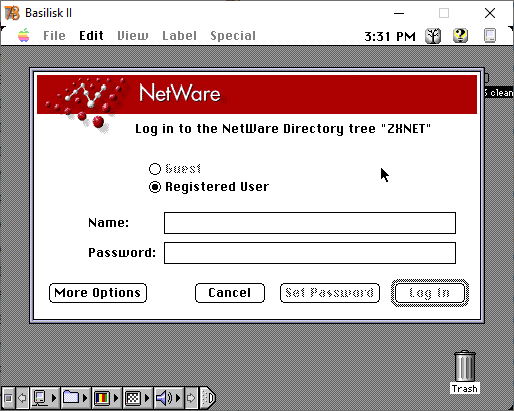514x411 pixels.
Task: Open AppleTalk switch module in Control Strip
Action: click(x=40, y=398)
